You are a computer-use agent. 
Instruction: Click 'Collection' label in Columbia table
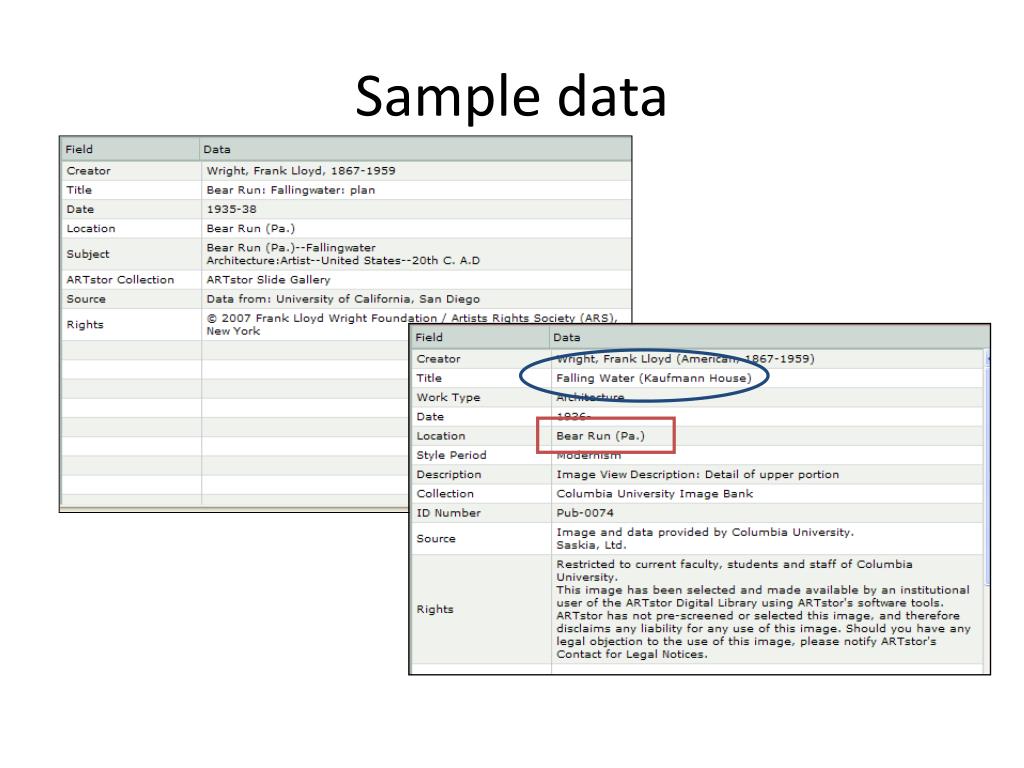click(445, 494)
